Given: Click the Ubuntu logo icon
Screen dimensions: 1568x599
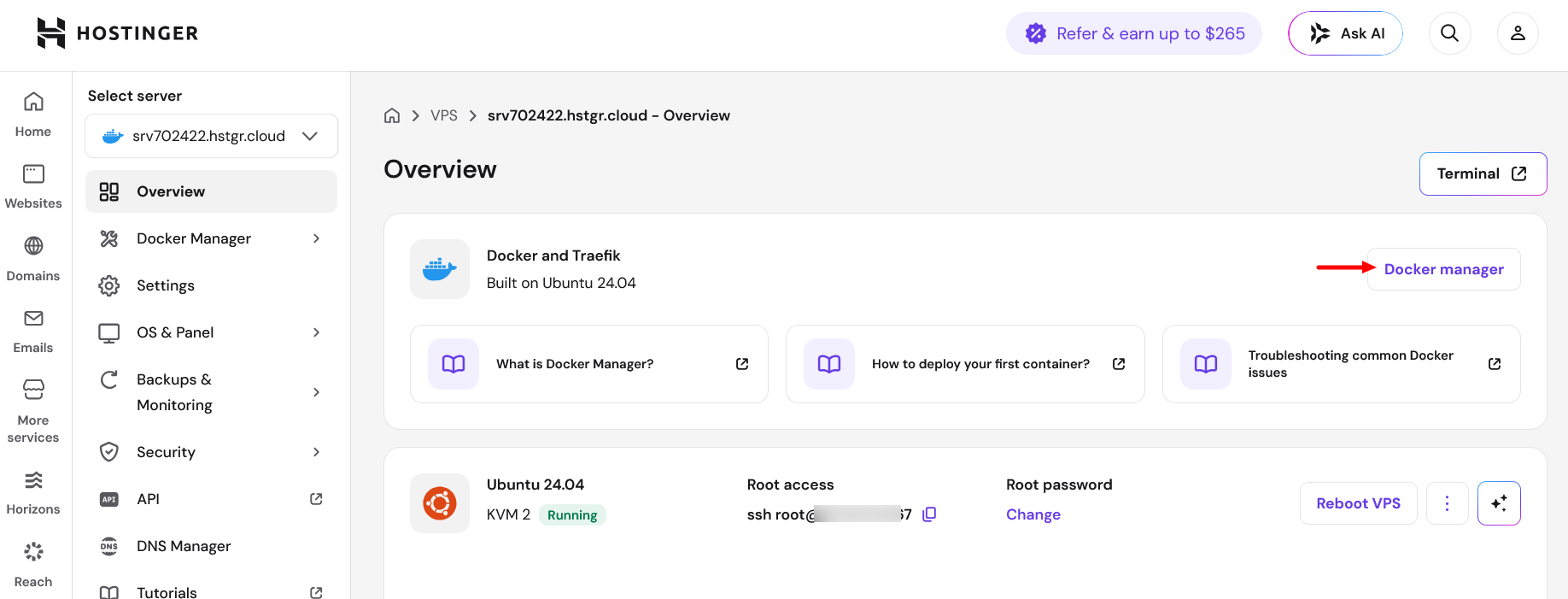Looking at the screenshot, I should tap(440, 503).
